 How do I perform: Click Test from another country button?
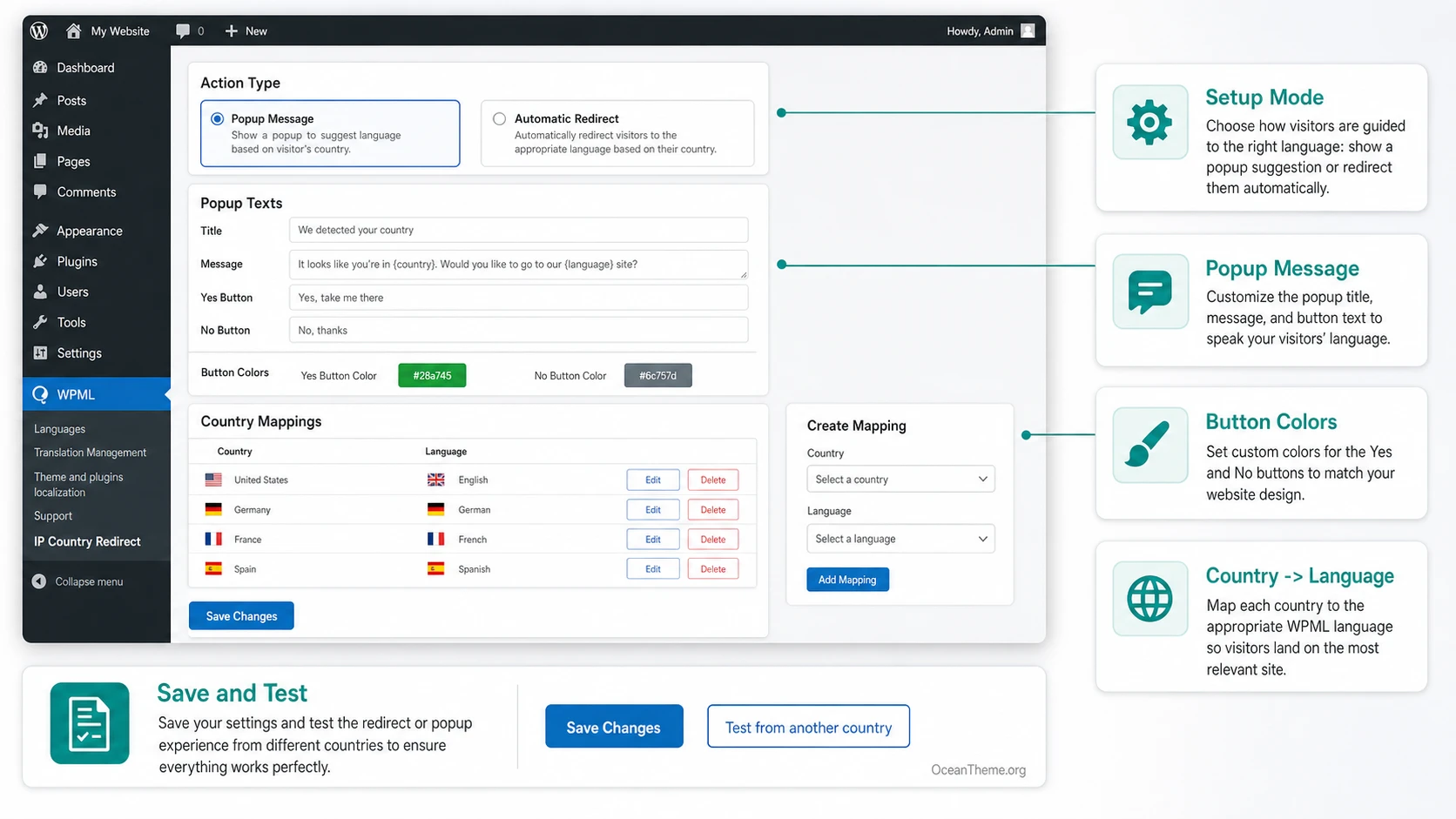pyautogui.click(x=808, y=727)
